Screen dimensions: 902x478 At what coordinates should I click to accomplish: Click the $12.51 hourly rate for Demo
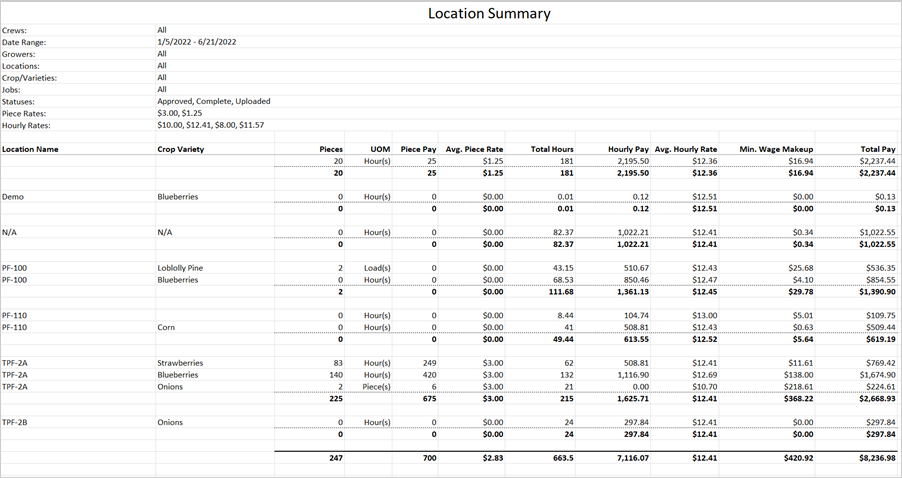tap(705, 197)
